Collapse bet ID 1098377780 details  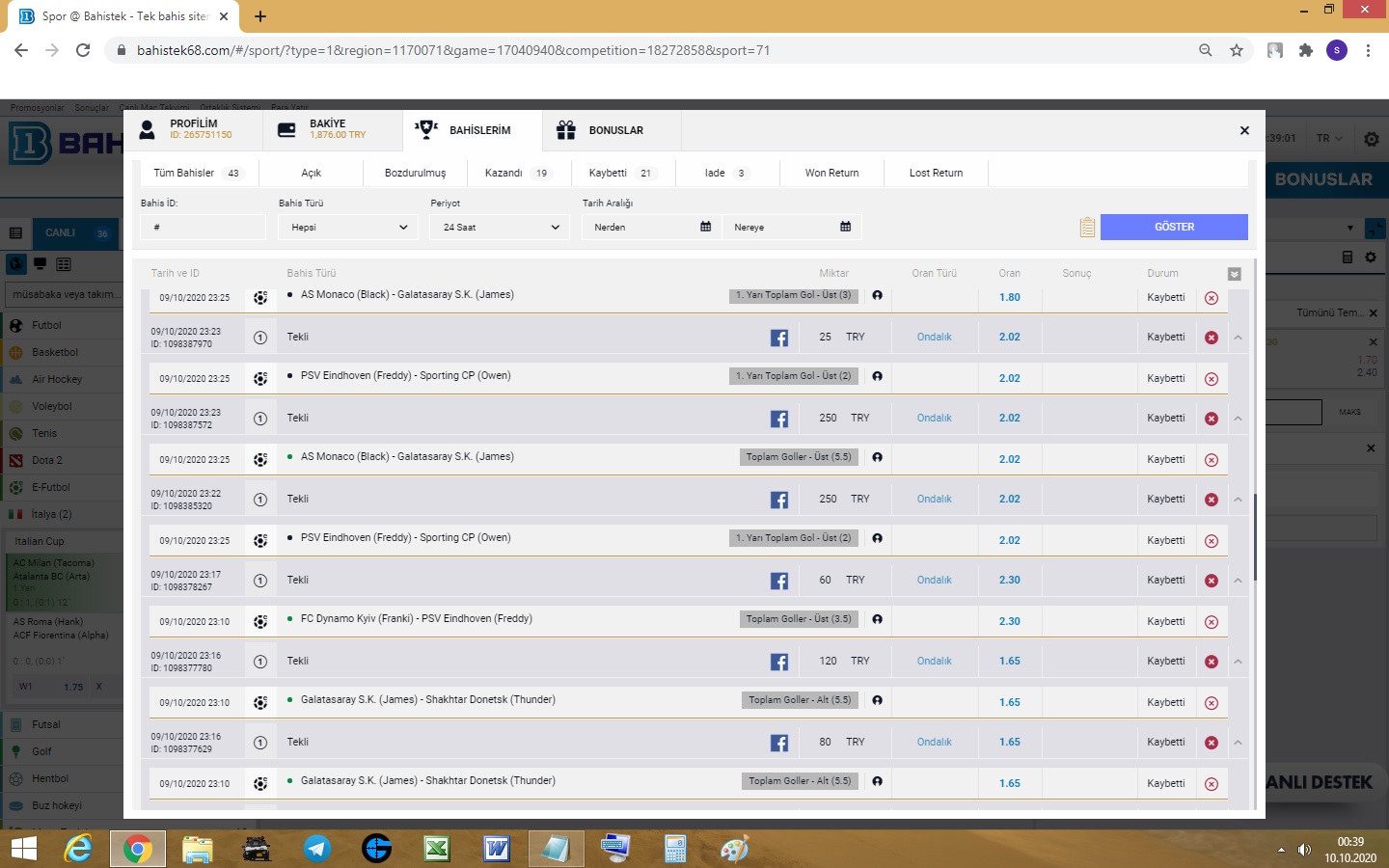coord(1238,662)
